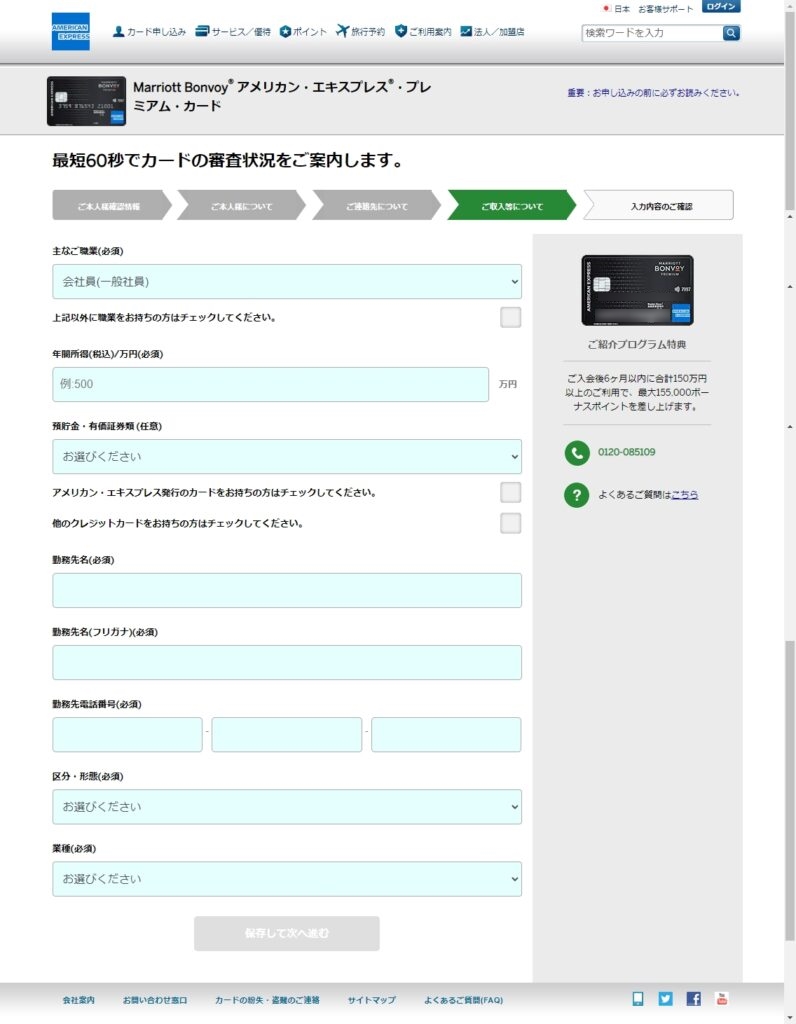
Task: Open the ポイント menu
Action: [303, 31]
